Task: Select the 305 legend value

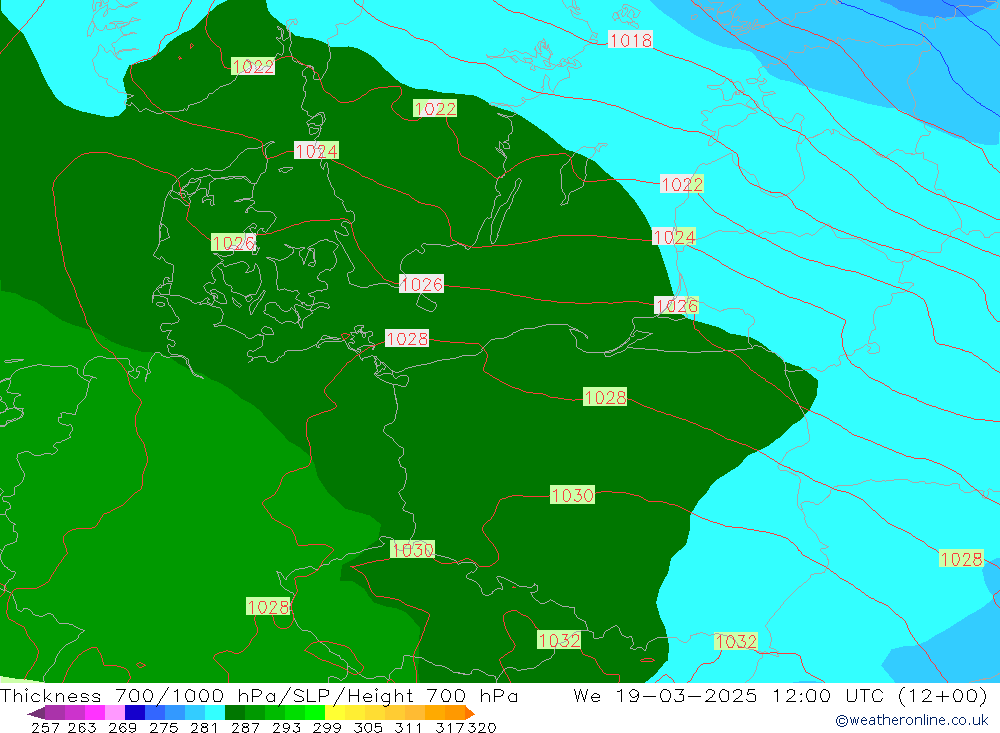Action: [368, 727]
